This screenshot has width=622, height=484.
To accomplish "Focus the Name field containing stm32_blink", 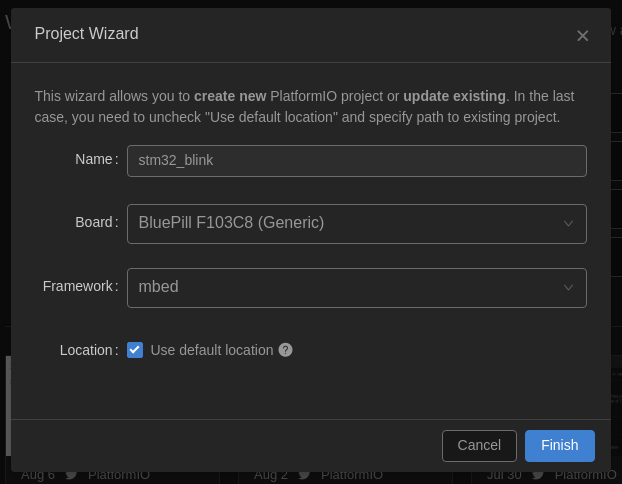I will (357, 161).
